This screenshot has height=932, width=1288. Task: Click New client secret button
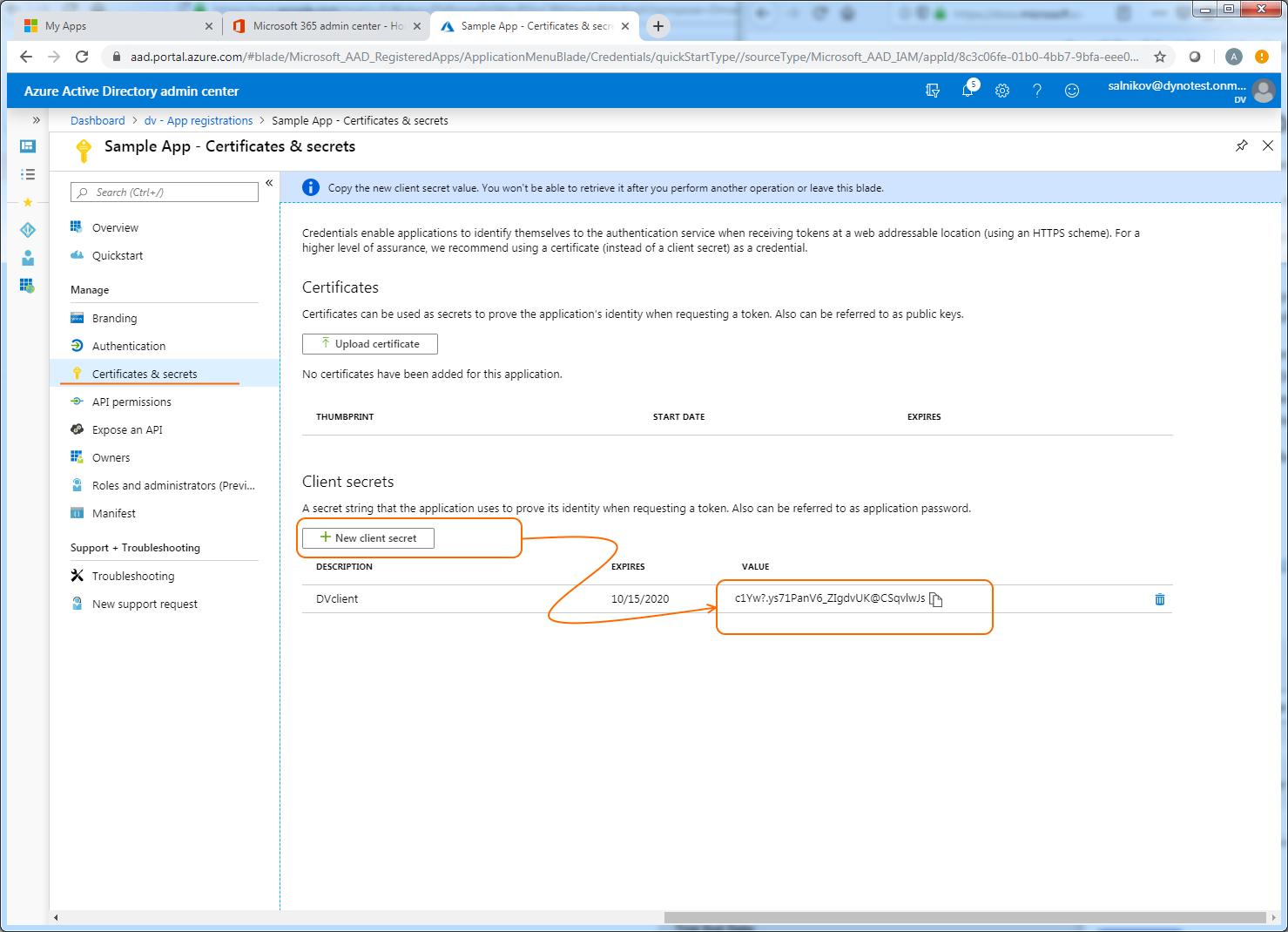point(368,538)
